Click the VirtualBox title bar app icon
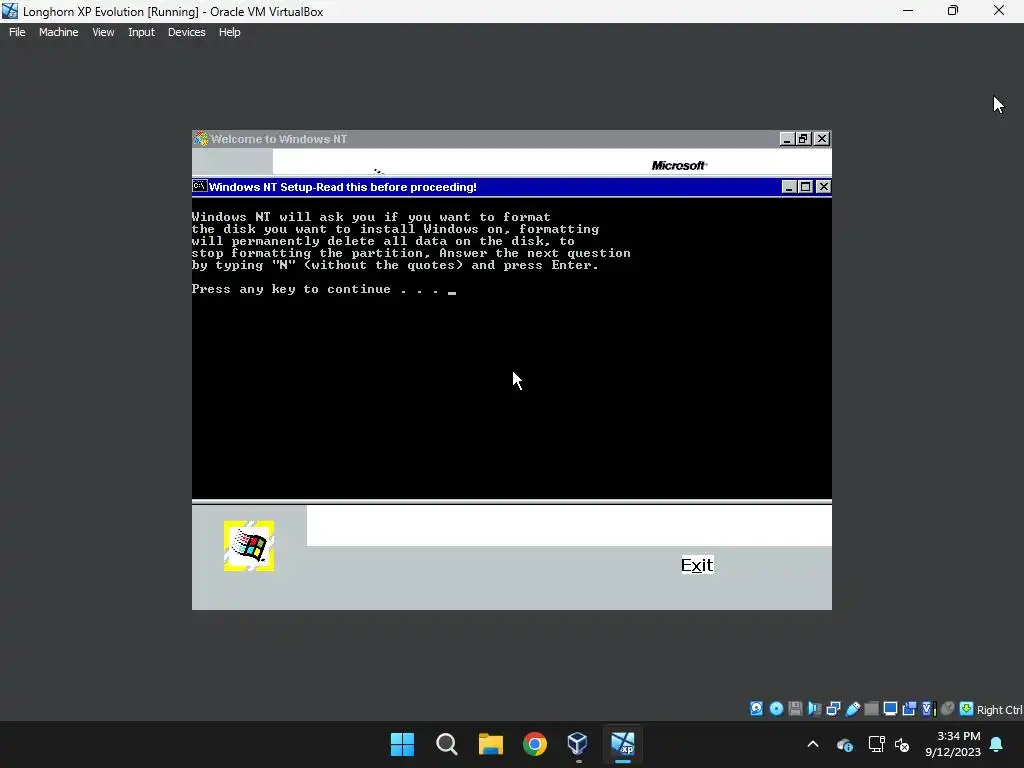The width and height of the screenshot is (1024, 768). pyautogui.click(x=10, y=11)
